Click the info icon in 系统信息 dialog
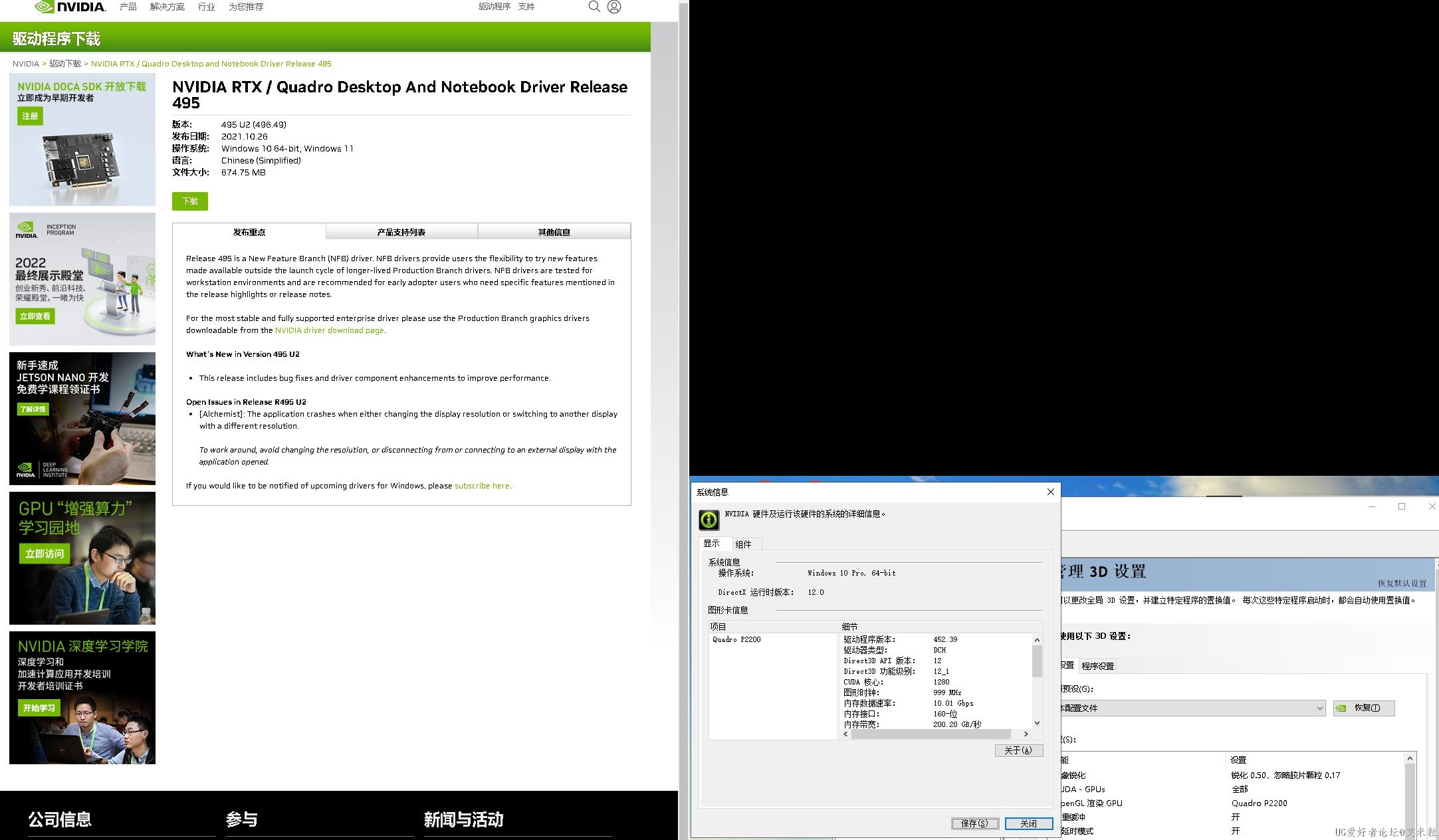The width and height of the screenshot is (1439, 840). click(x=709, y=520)
